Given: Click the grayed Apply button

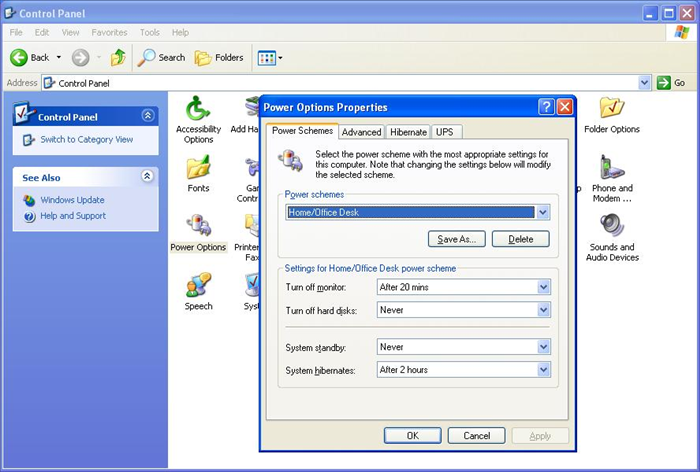Looking at the screenshot, I should tap(540, 435).
